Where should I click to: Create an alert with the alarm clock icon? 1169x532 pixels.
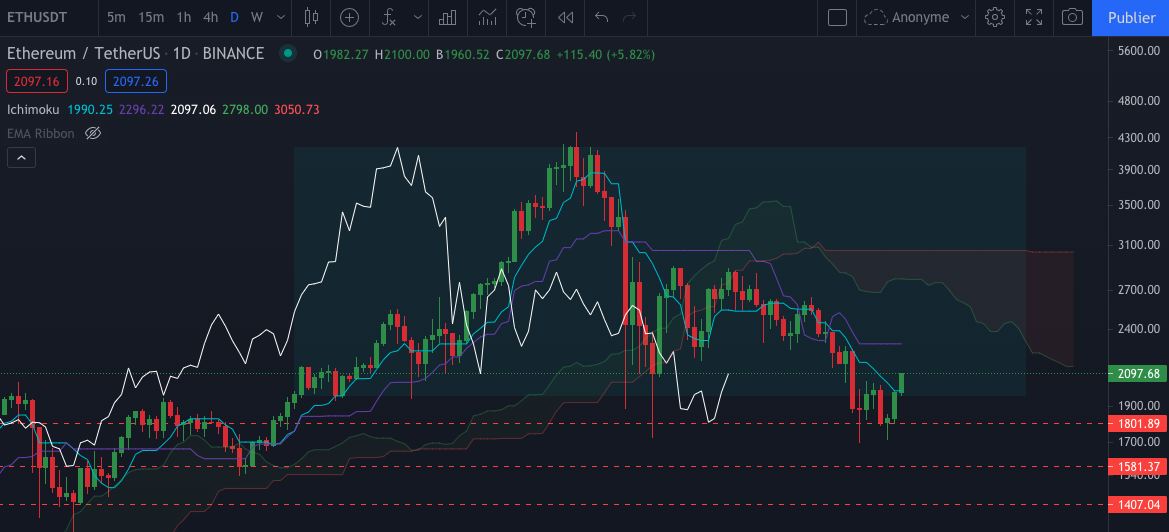click(x=527, y=17)
